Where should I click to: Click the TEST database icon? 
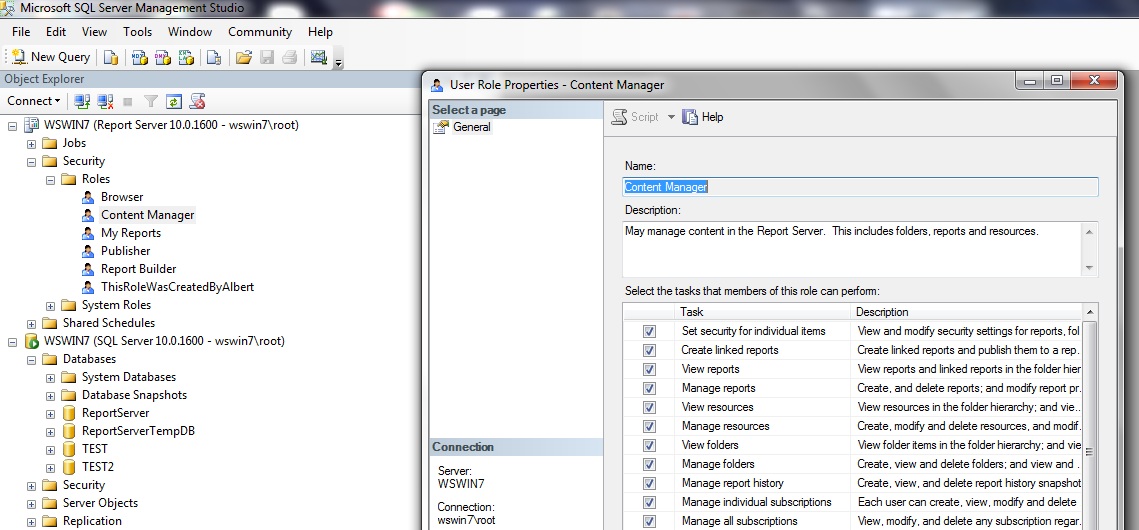click(x=69, y=449)
